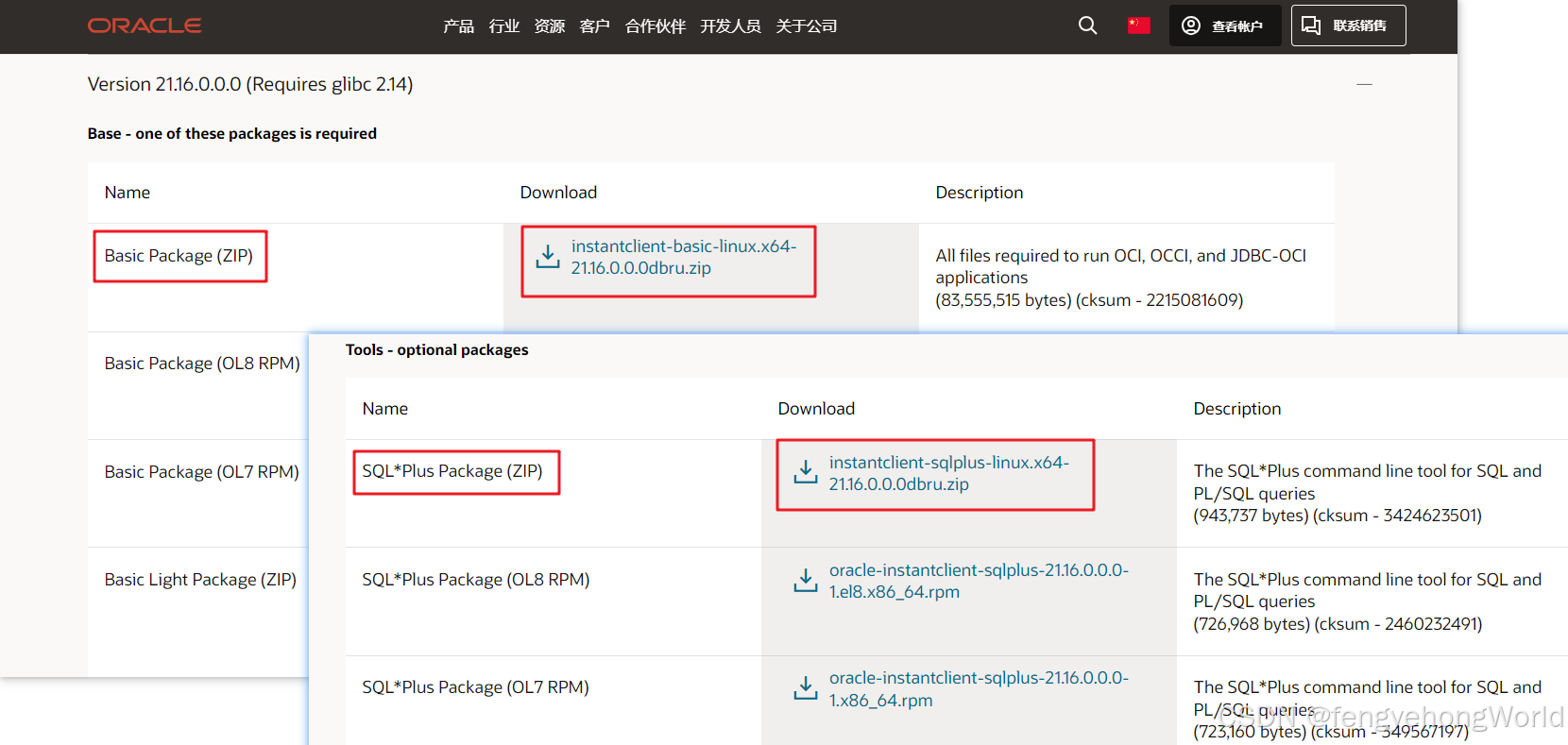
Task: Click the Basic Package (OL7 RPM) name
Action: (202, 472)
